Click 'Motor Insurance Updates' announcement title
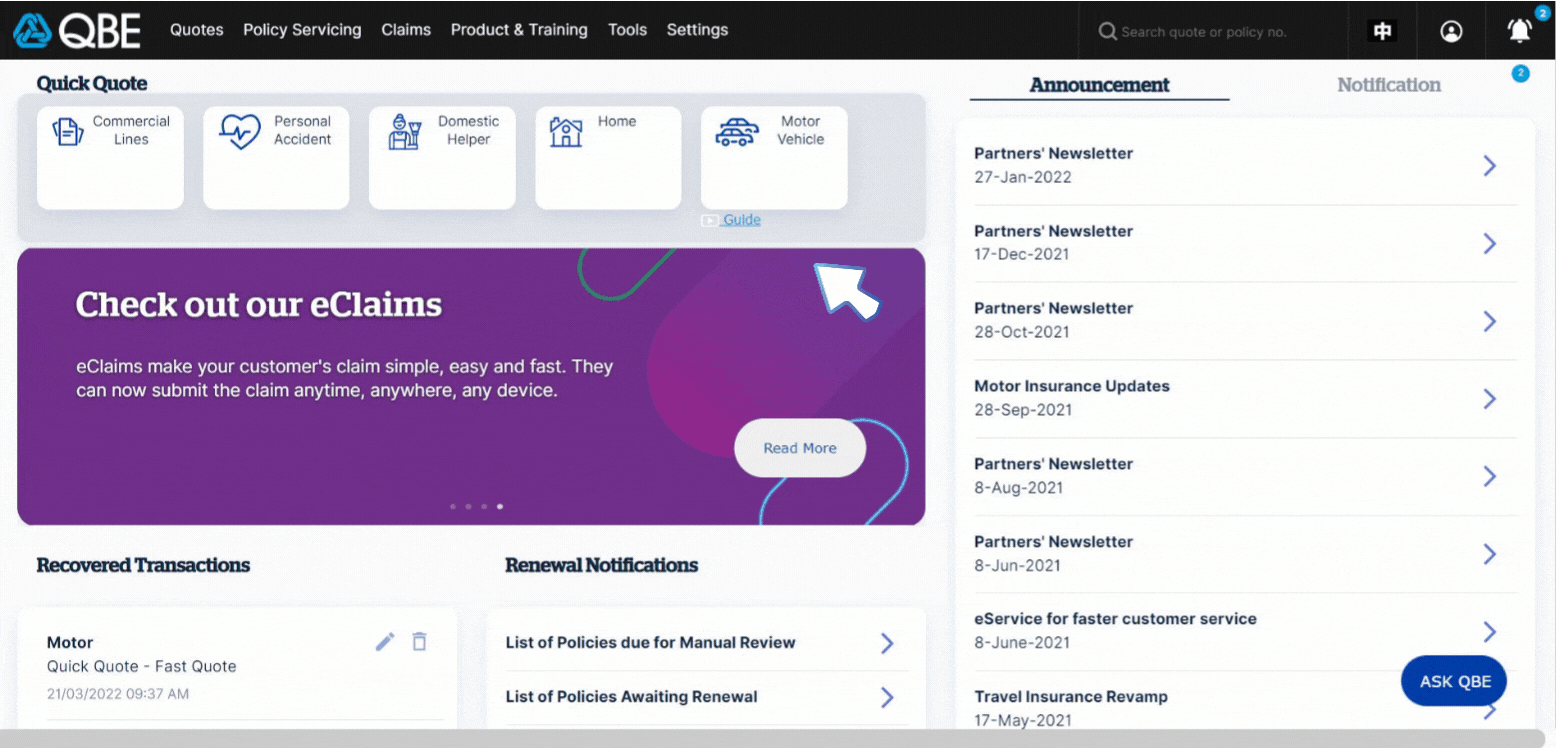 click(x=1072, y=386)
